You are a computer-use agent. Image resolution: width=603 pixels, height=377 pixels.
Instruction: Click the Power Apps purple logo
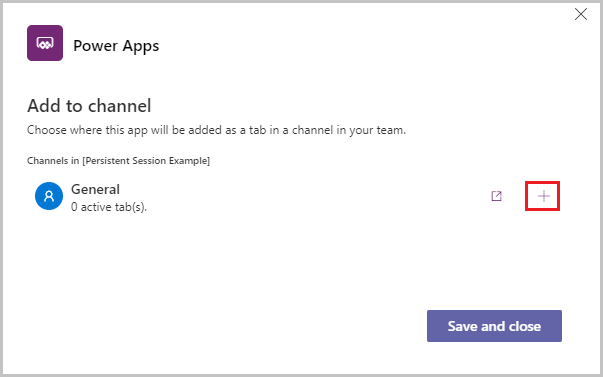pyautogui.click(x=45, y=43)
